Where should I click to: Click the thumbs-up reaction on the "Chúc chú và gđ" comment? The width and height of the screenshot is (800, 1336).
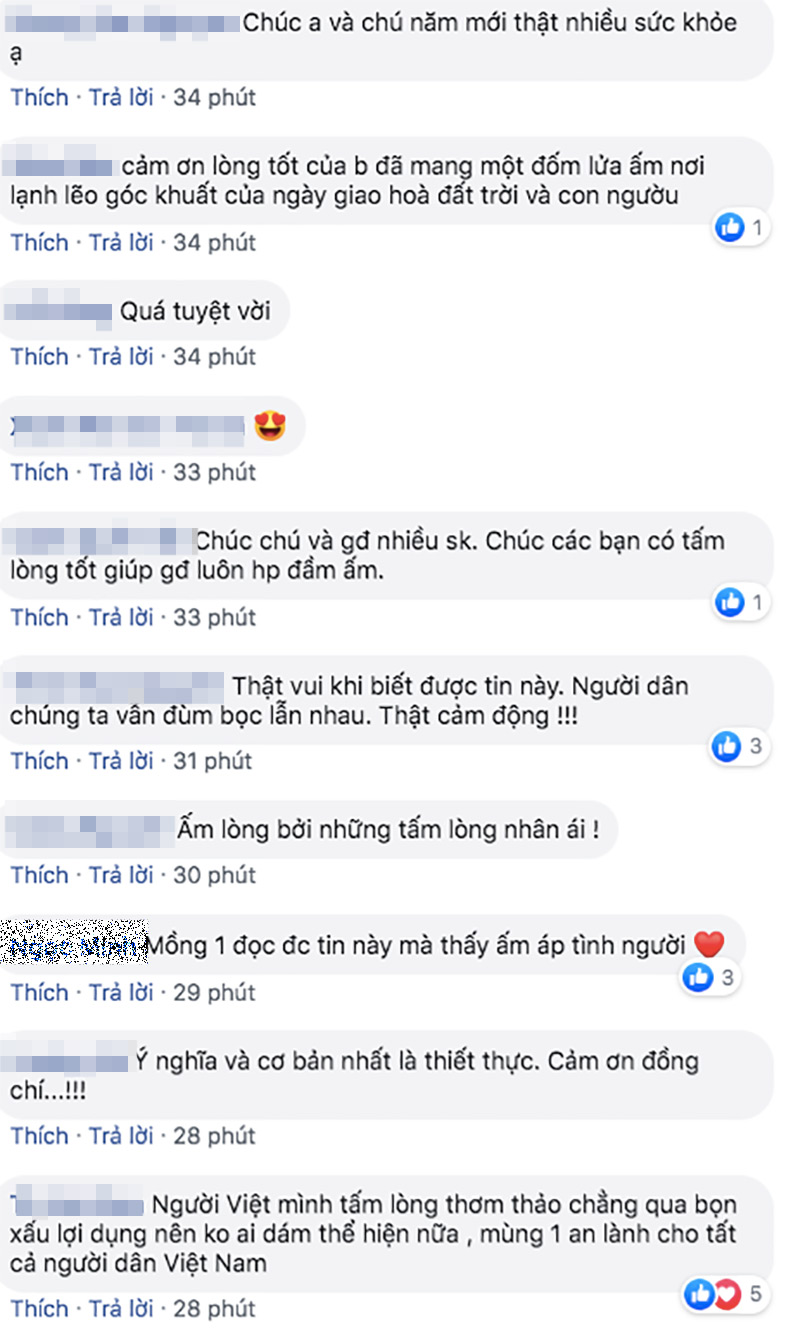pos(730,602)
